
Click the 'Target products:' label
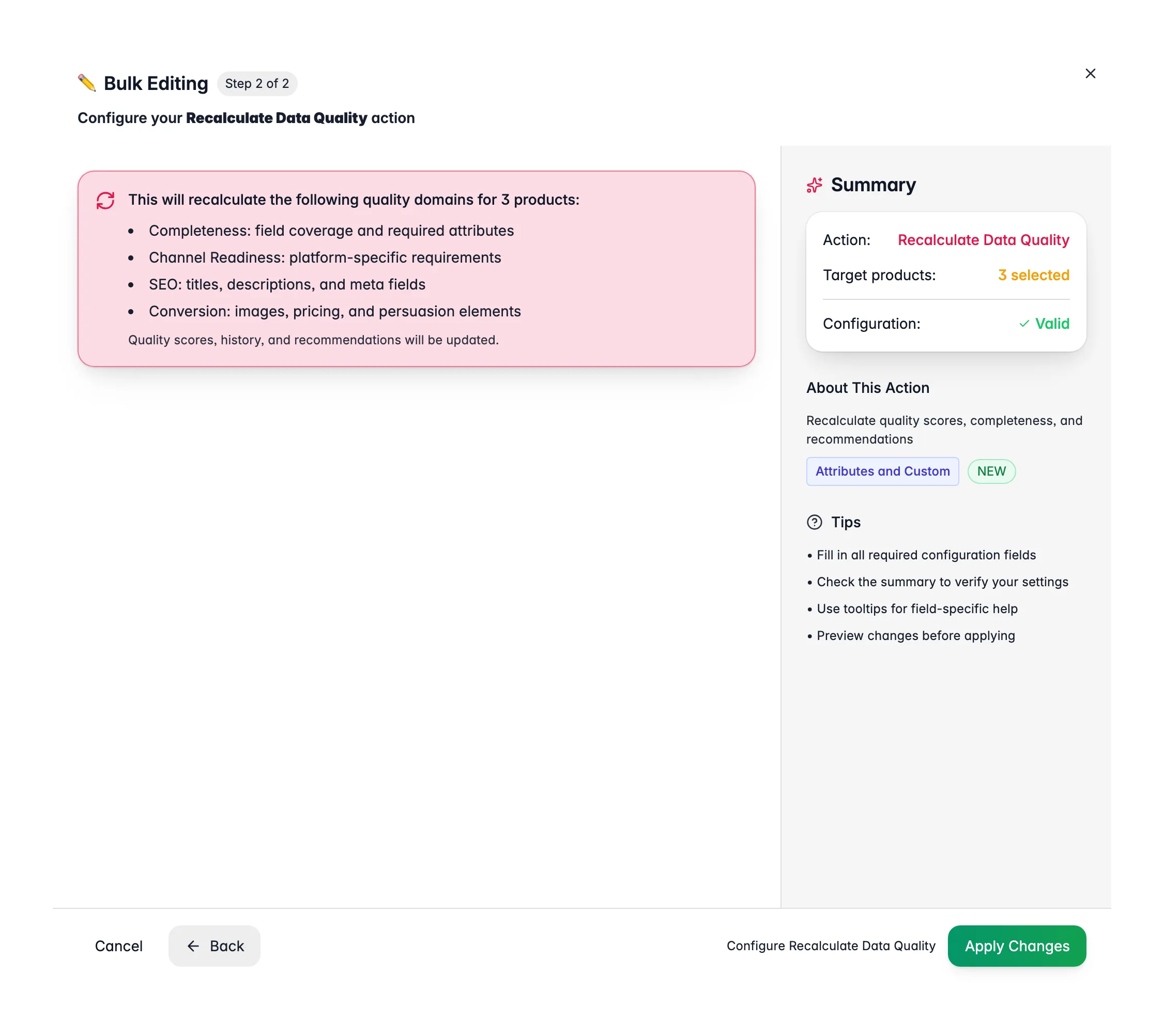click(x=879, y=275)
